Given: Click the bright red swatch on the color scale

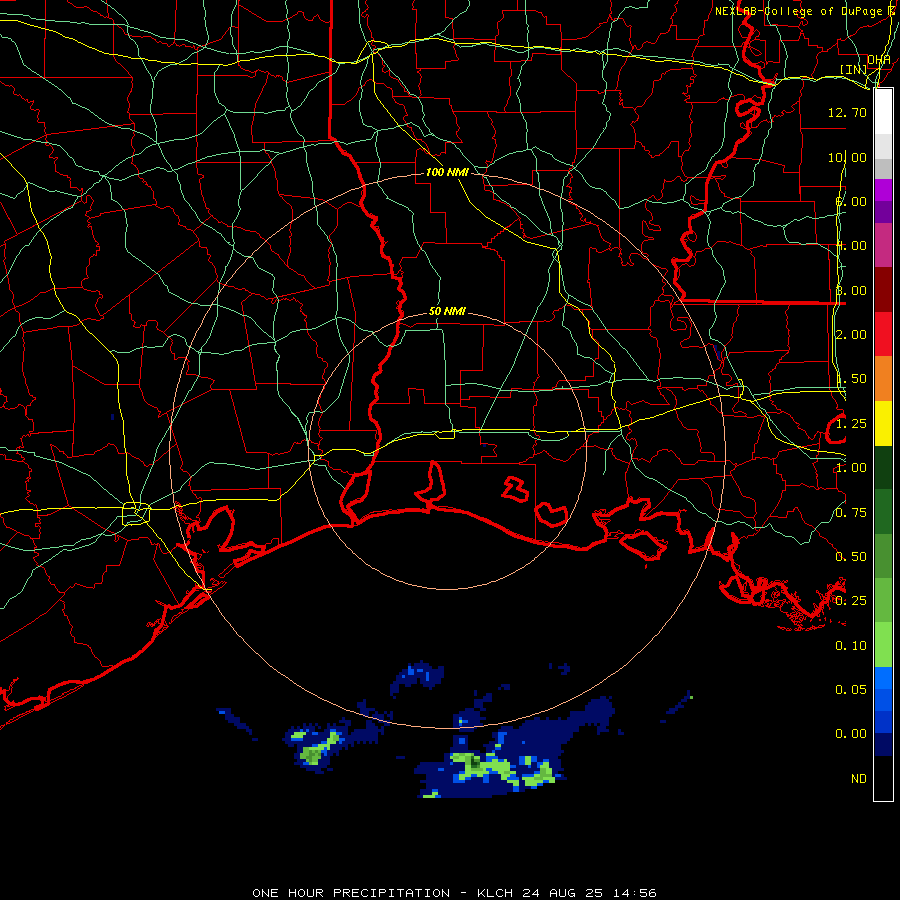Looking at the screenshot, I should point(883,334).
